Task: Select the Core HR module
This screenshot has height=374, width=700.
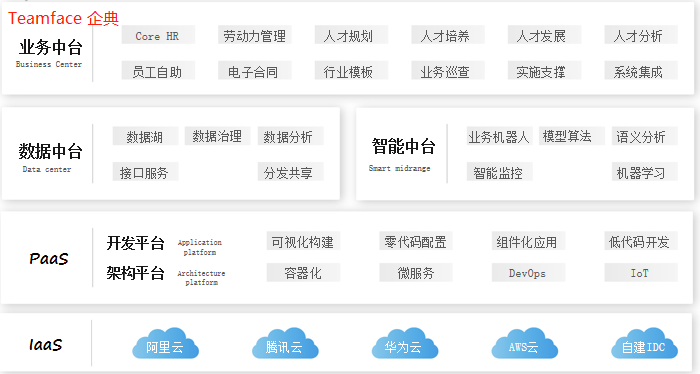Action: [158, 35]
